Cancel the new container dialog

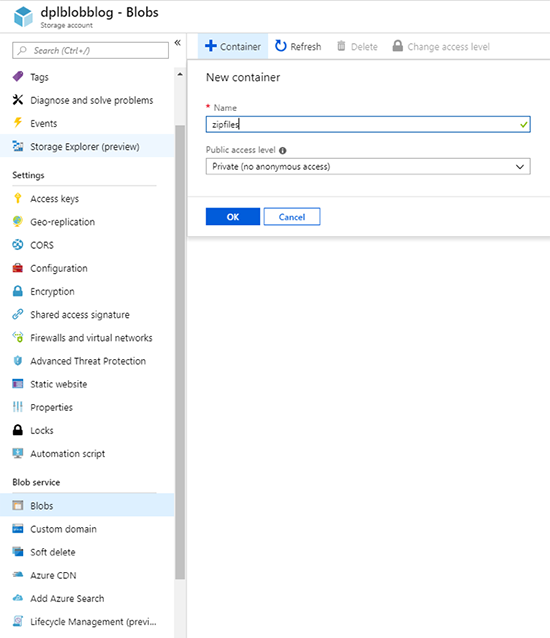(x=292, y=216)
